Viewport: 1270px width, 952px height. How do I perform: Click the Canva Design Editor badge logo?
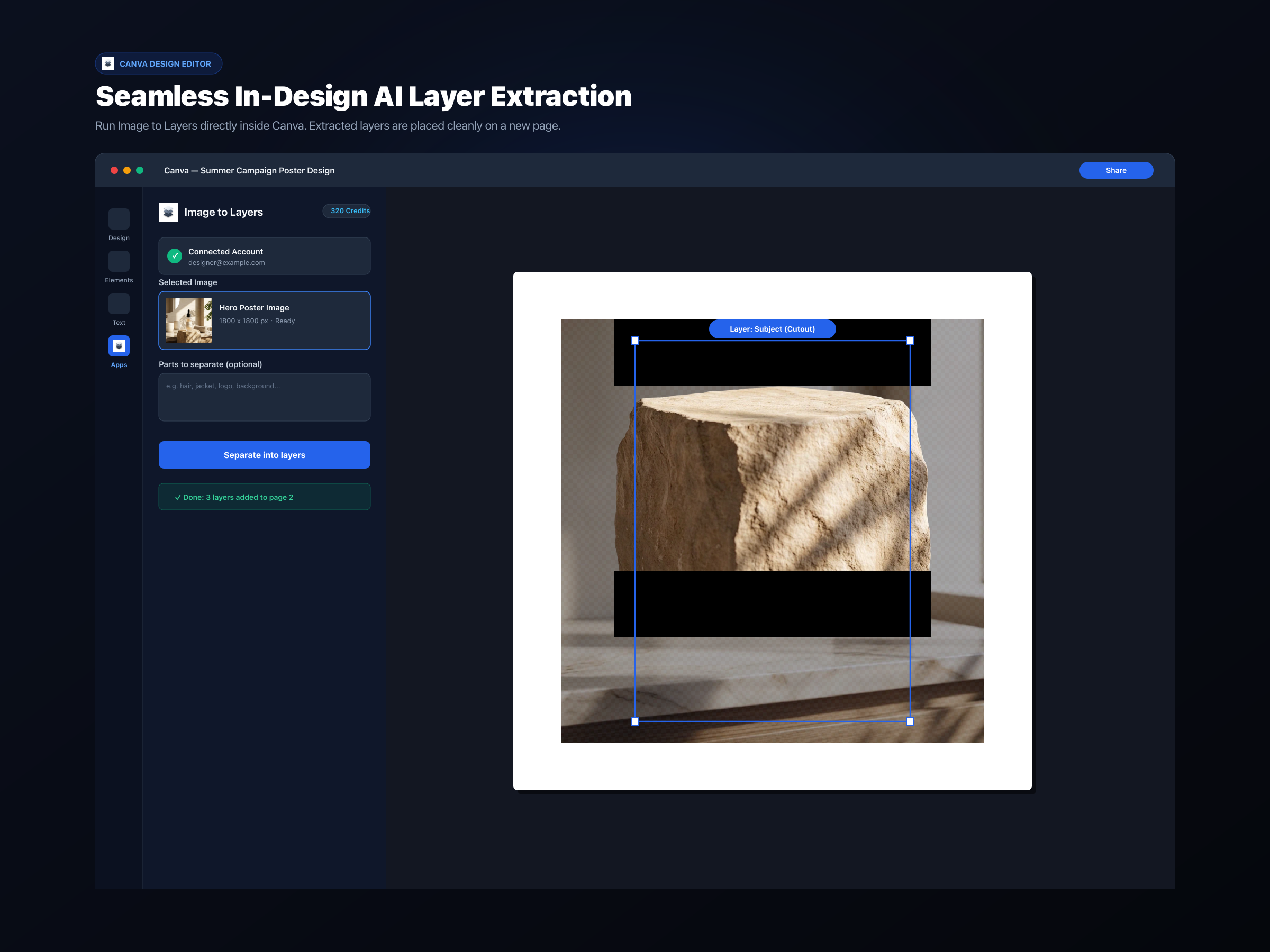coord(108,63)
